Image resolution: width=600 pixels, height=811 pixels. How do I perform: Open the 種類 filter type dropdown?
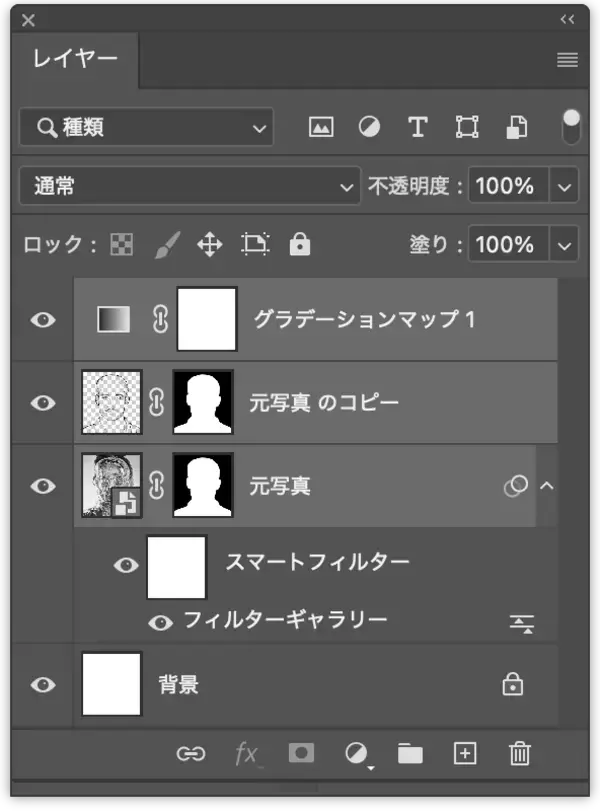coord(146,127)
